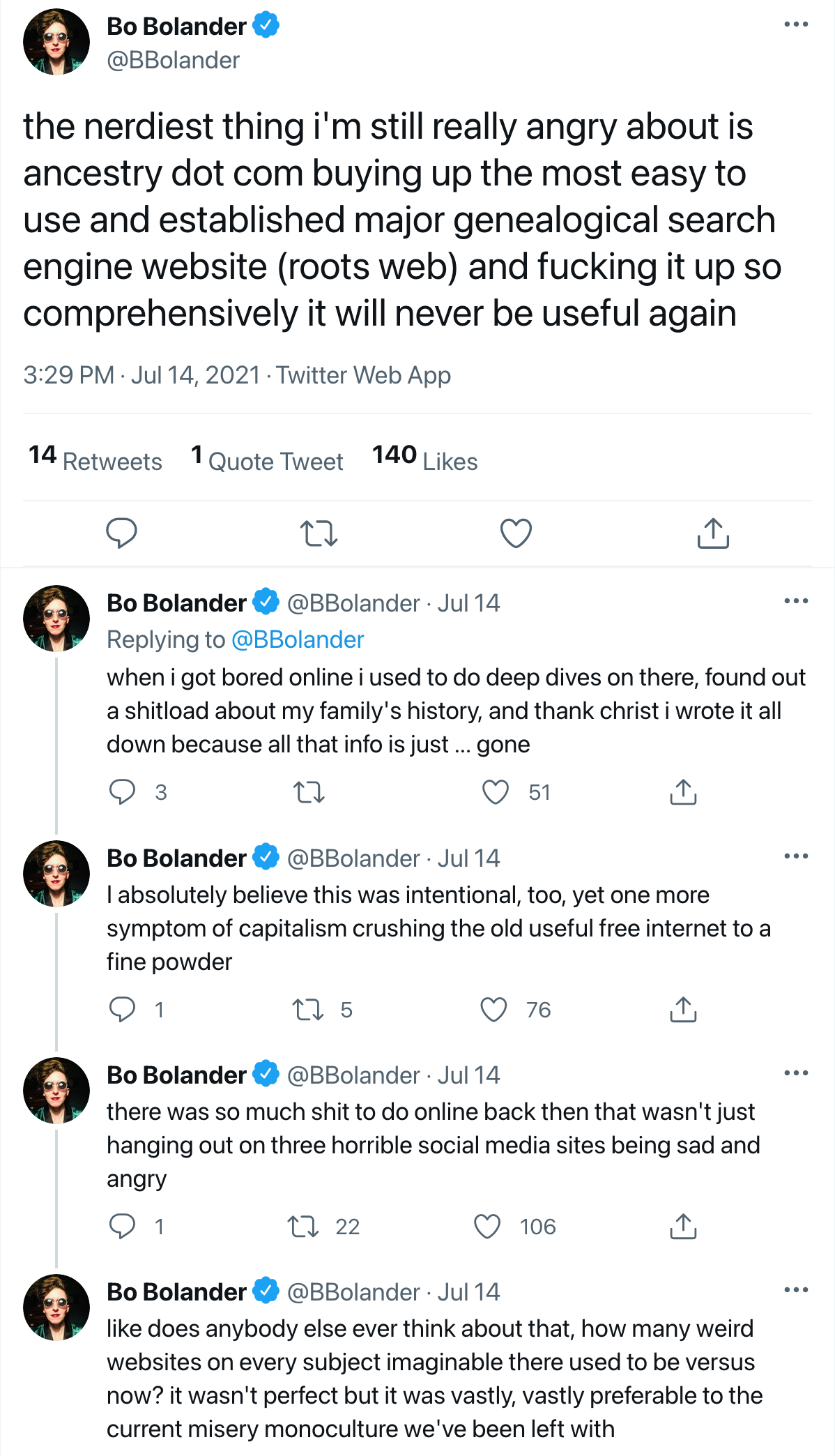
Task: Like the reply with 106 likes
Action: [487, 1227]
